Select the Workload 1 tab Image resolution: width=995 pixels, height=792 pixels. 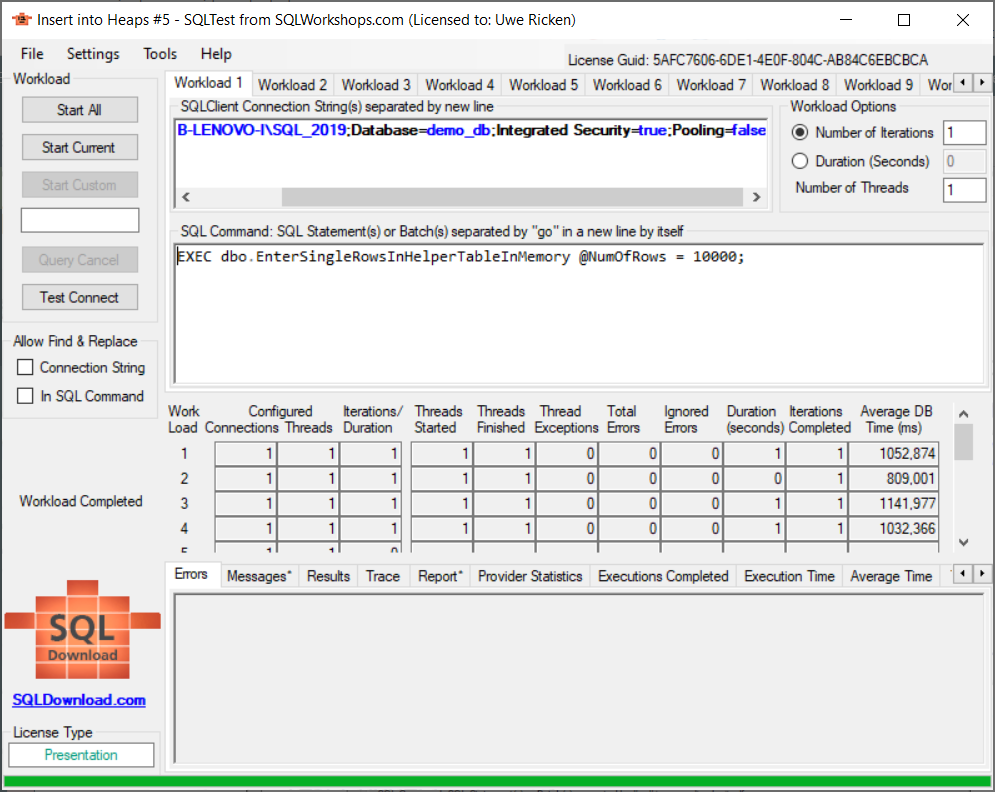pos(209,83)
